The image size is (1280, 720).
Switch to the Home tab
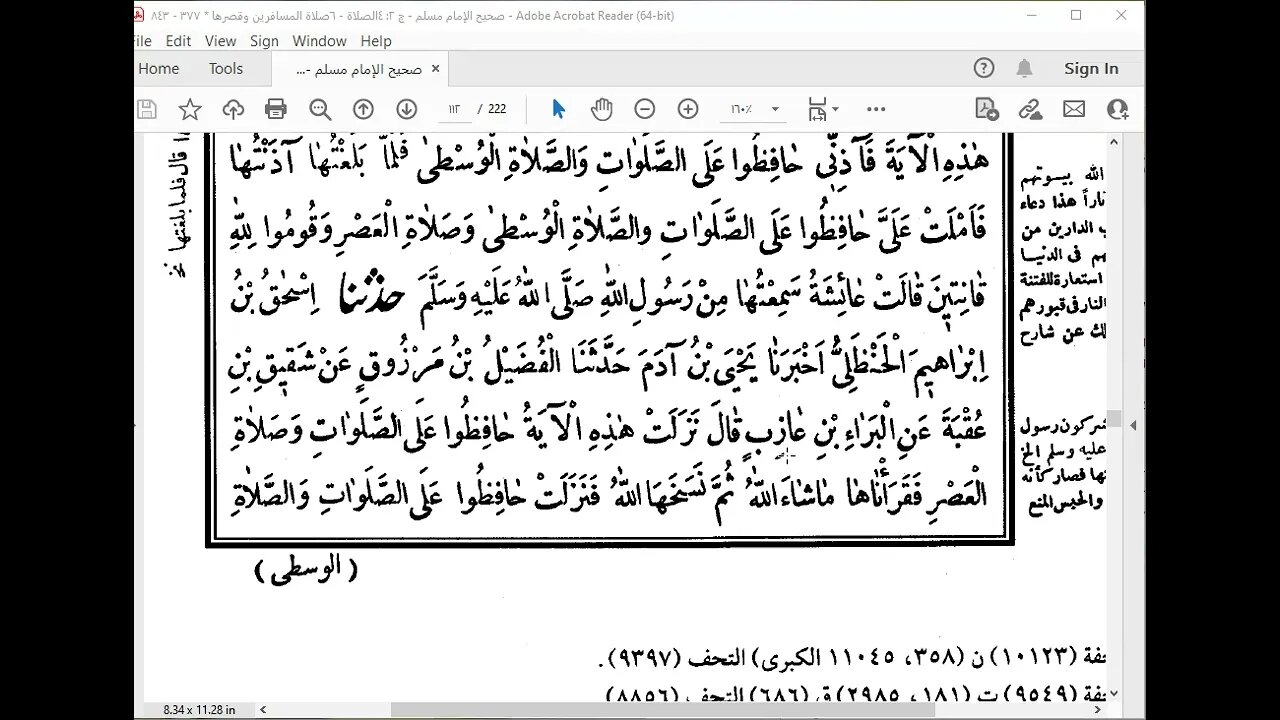[159, 68]
